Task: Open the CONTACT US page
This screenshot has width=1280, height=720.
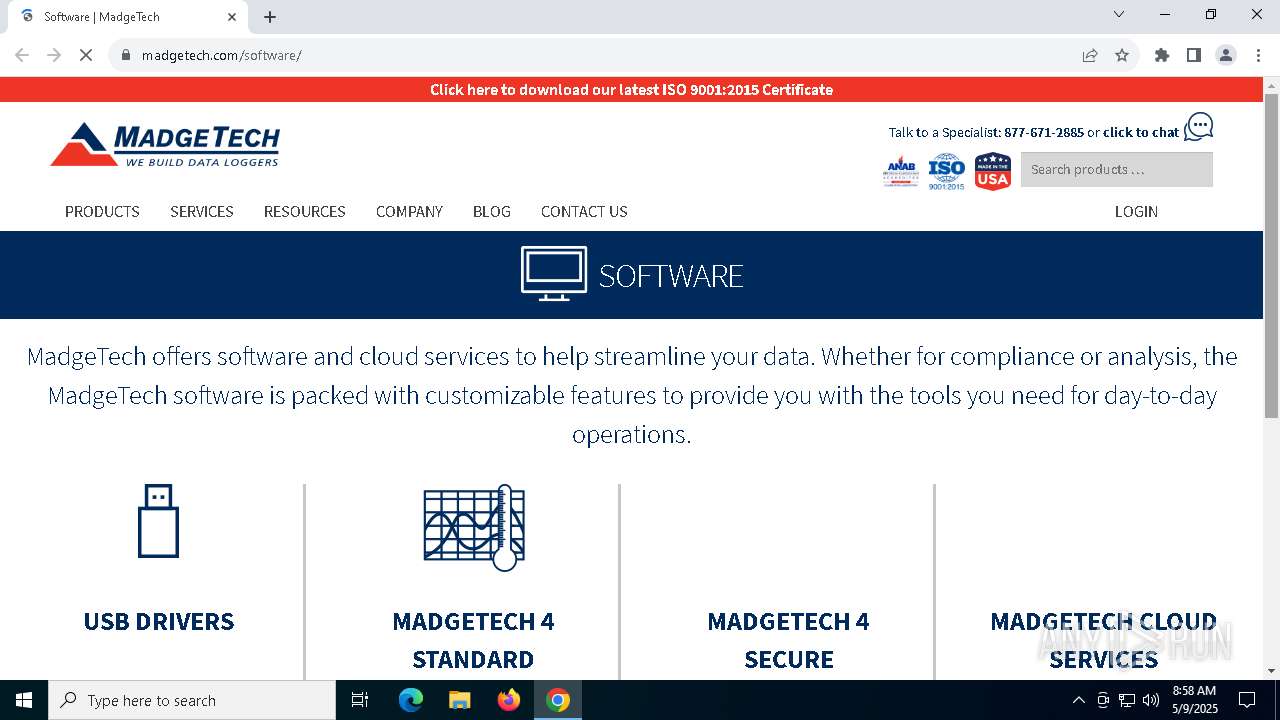Action: 584,212
